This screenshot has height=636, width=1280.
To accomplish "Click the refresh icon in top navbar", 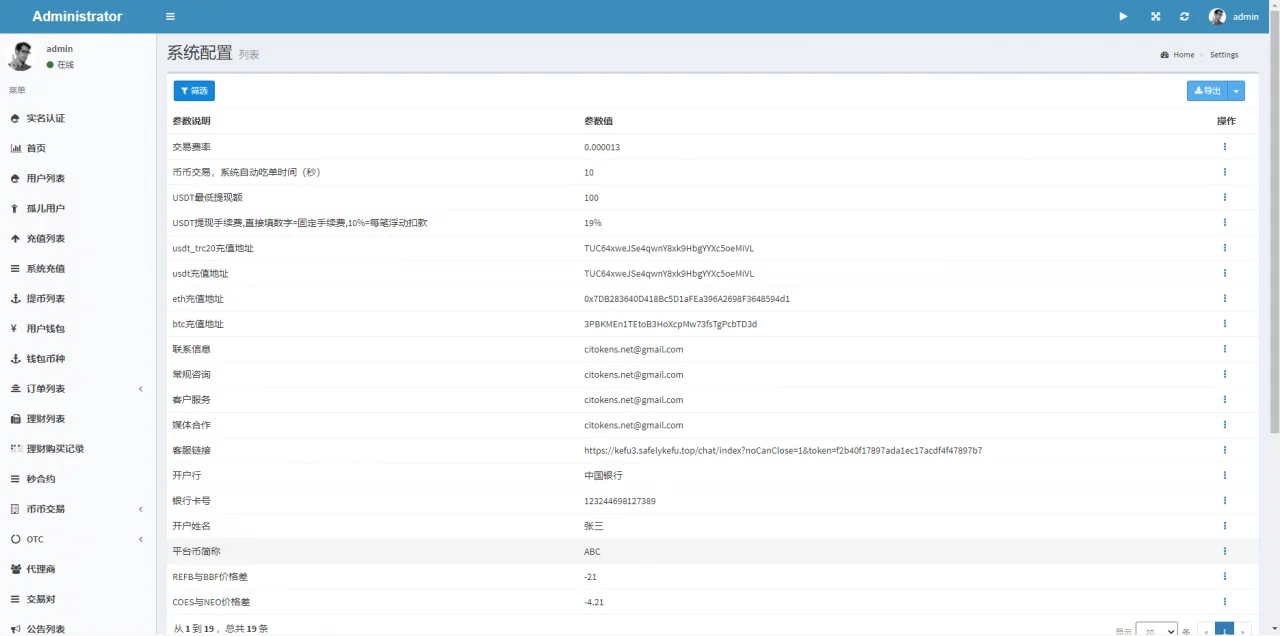I will pos(1185,17).
